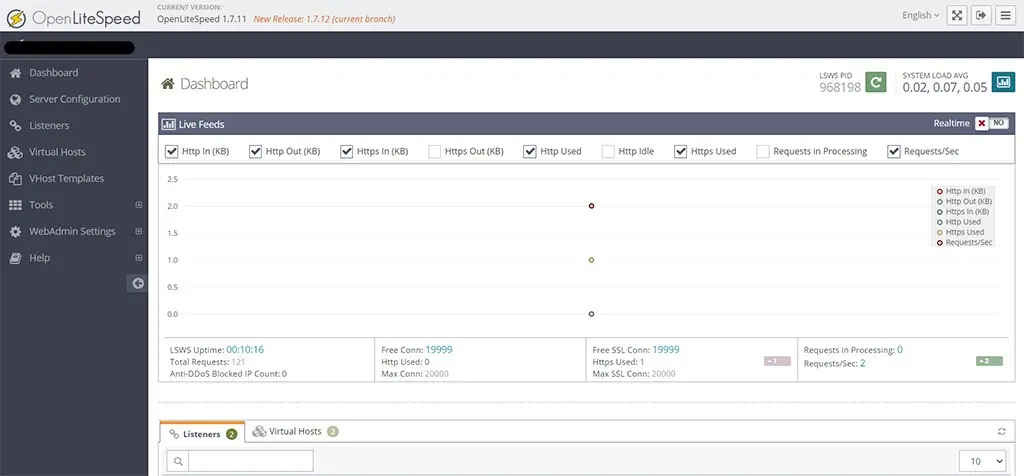Click the LSWS PID 968198 value
Viewport: 1024px width, 476px height.
(x=840, y=87)
